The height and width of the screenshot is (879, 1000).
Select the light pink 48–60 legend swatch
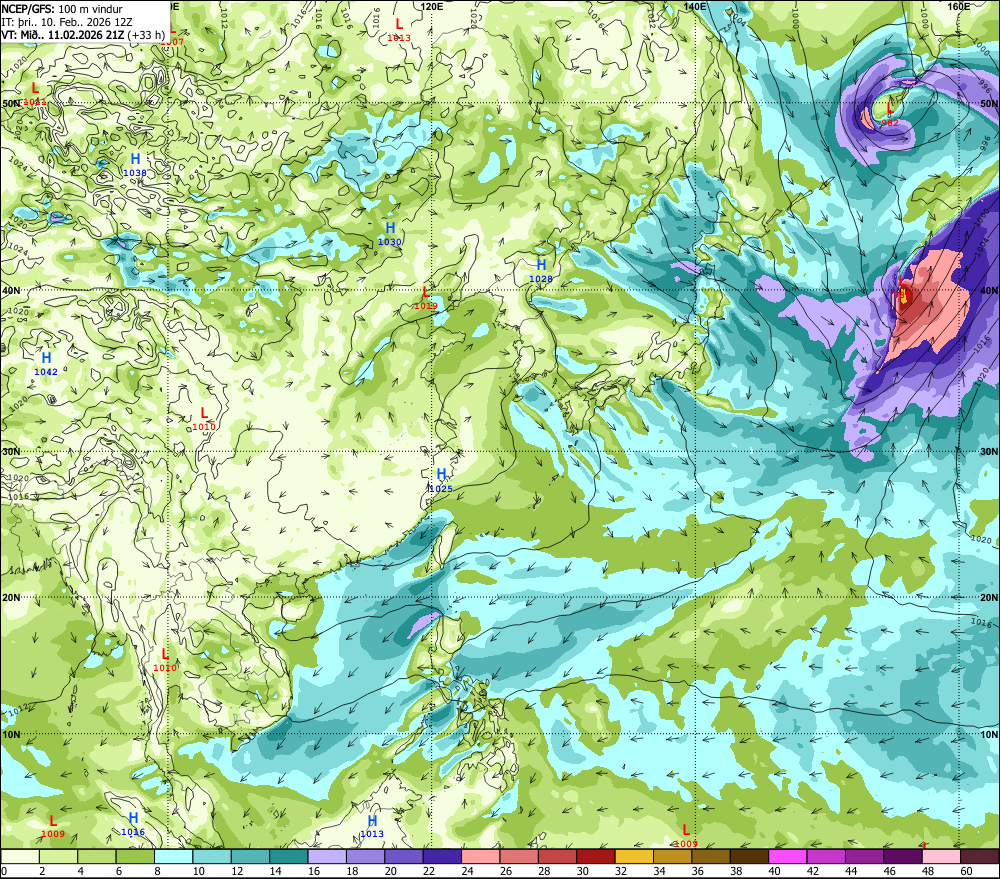coord(941,857)
